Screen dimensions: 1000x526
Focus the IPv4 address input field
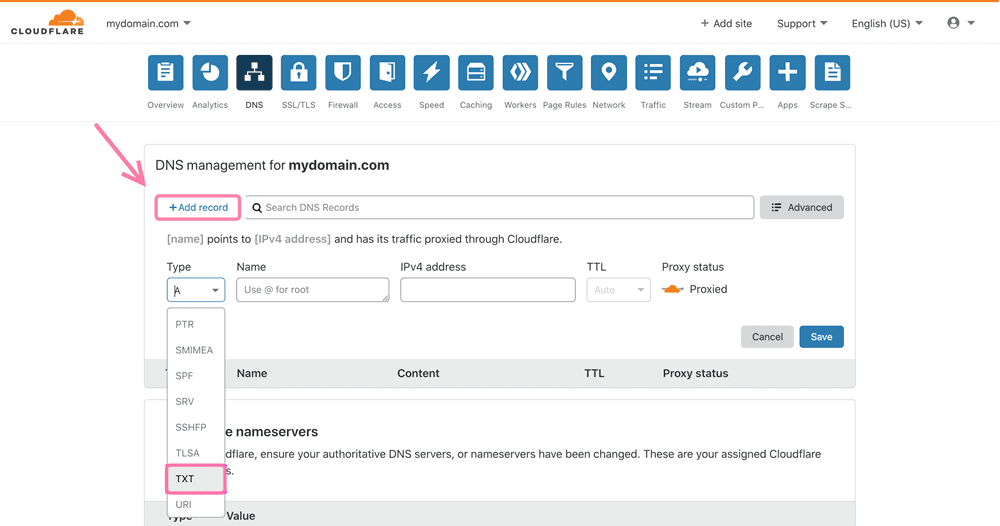coord(488,290)
